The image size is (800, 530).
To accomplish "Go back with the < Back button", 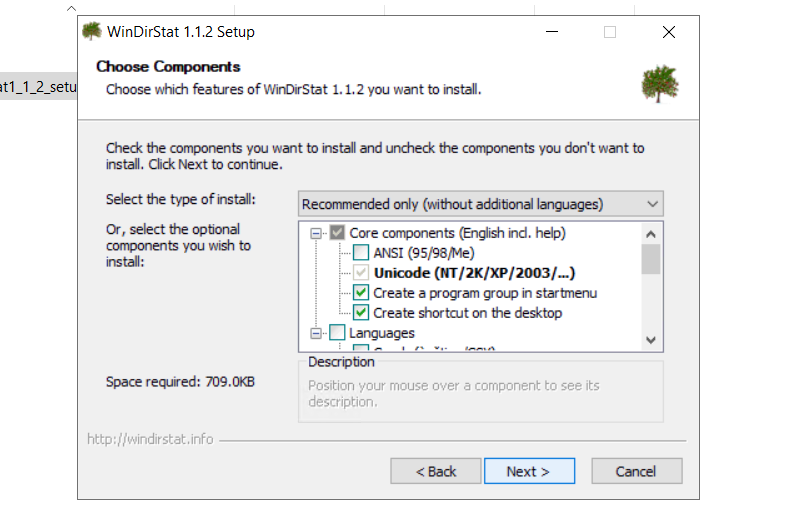I will point(436,471).
